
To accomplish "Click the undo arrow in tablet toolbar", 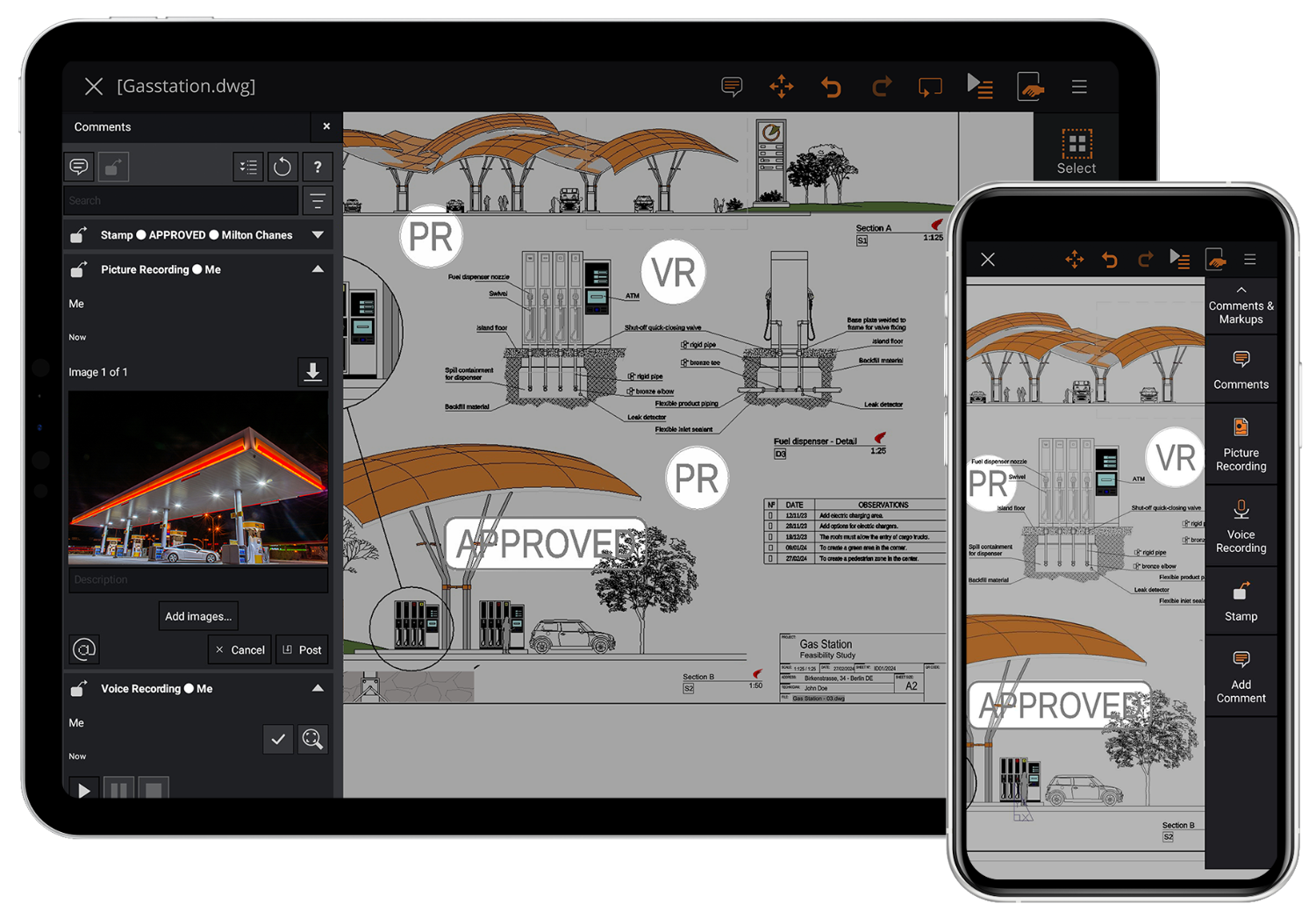I will click(831, 87).
